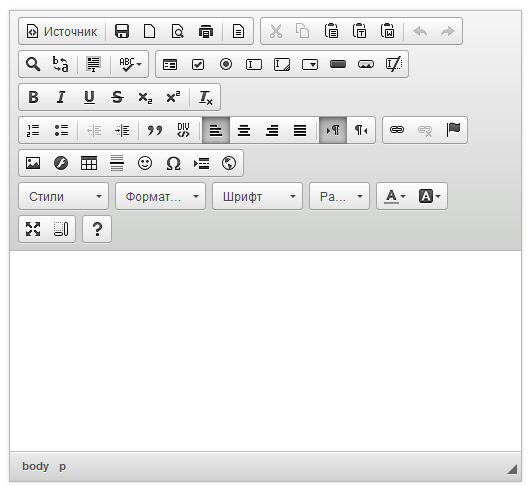Image resolution: width=530 pixels, height=486 pixels.
Task: Redo the last action
Action: point(448,31)
